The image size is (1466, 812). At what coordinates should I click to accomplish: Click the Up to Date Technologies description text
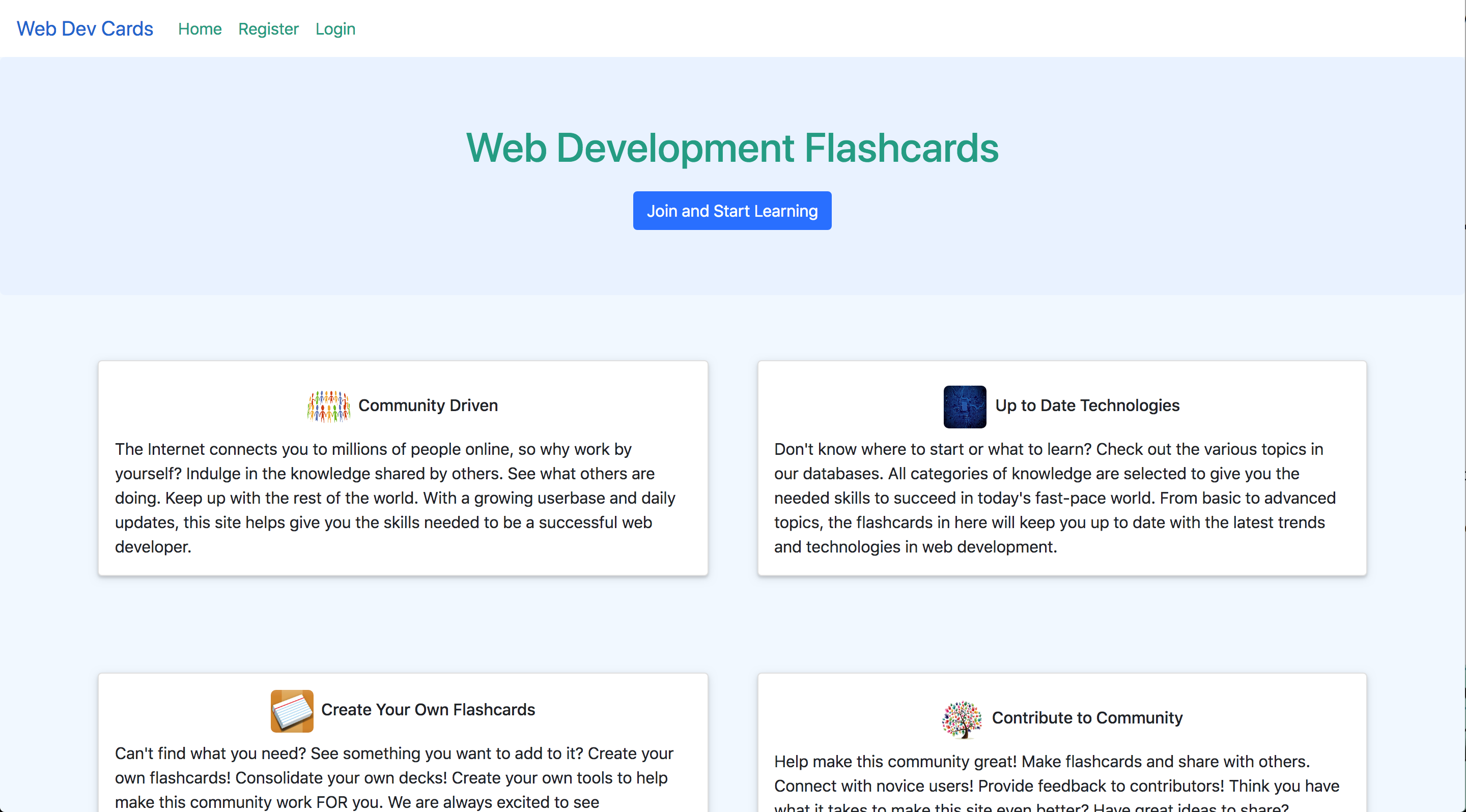click(1054, 498)
